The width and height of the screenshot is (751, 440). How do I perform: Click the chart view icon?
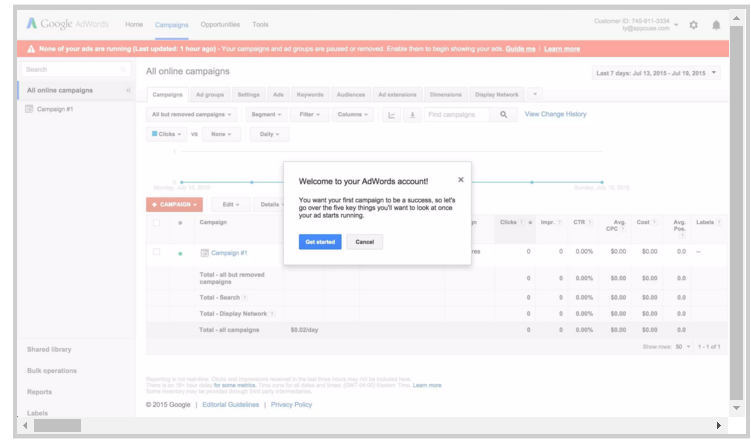pos(391,115)
